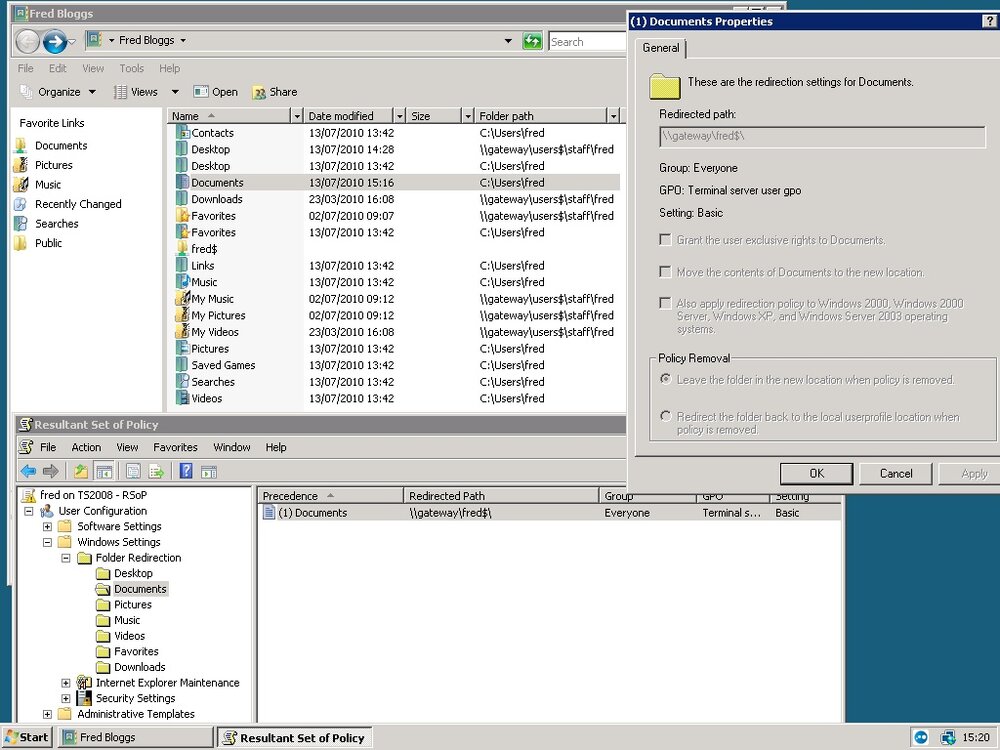Check Grant the user exclusive rights to Documents
Viewport: 1000px width, 750px height.
[x=665, y=240]
